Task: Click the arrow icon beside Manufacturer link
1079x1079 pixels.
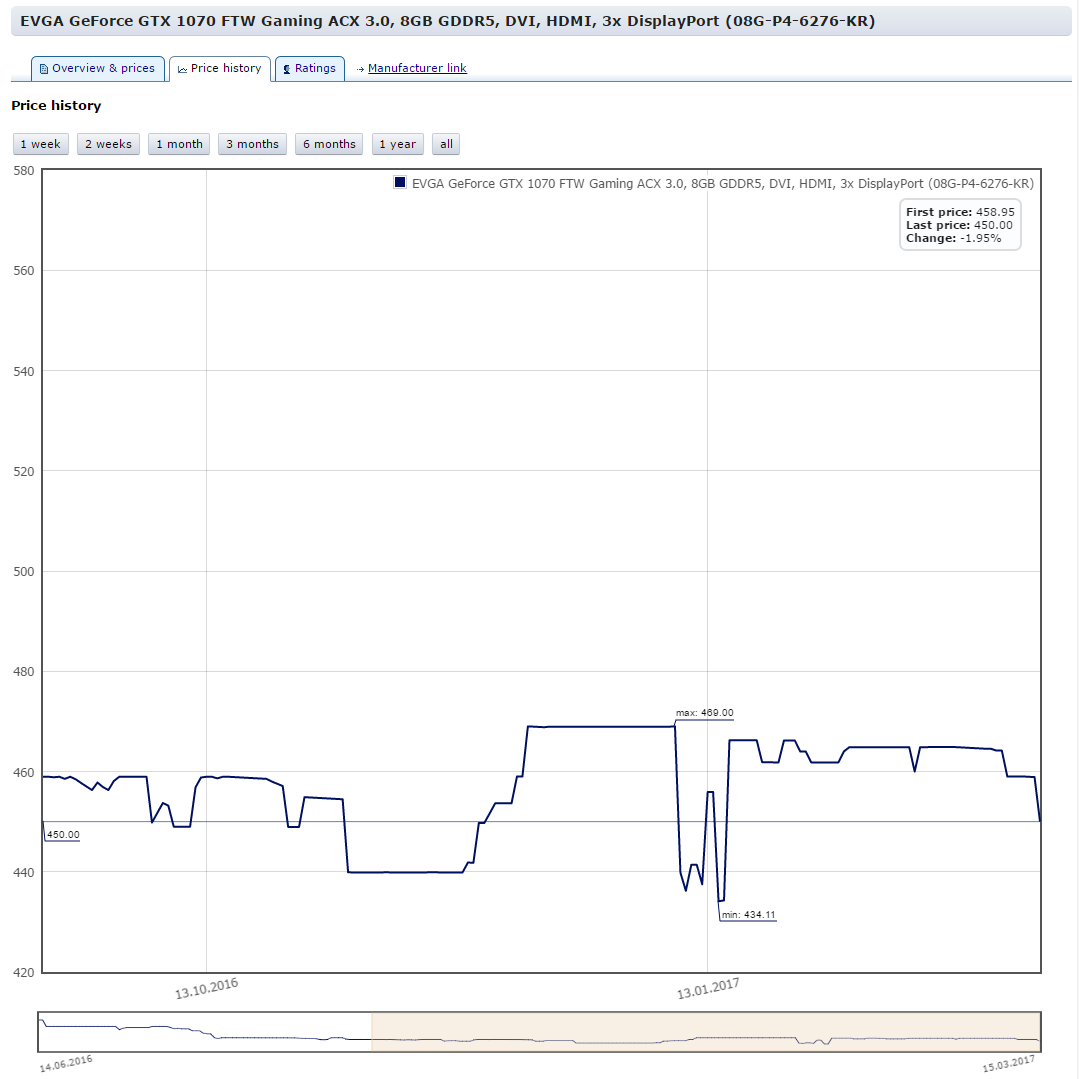Action: [360, 70]
